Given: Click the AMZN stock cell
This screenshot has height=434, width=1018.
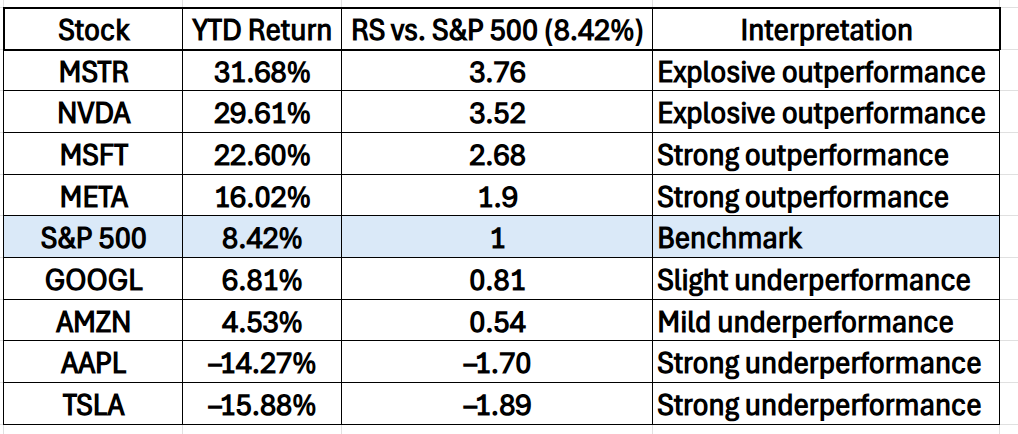Looking at the screenshot, I should 93,322.
